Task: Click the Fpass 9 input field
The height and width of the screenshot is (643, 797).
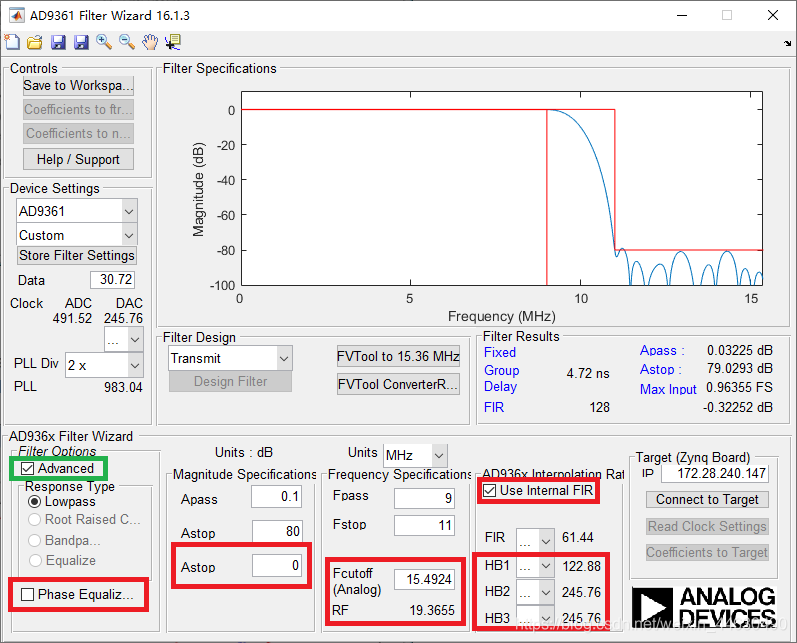Action: (x=424, y=498)
